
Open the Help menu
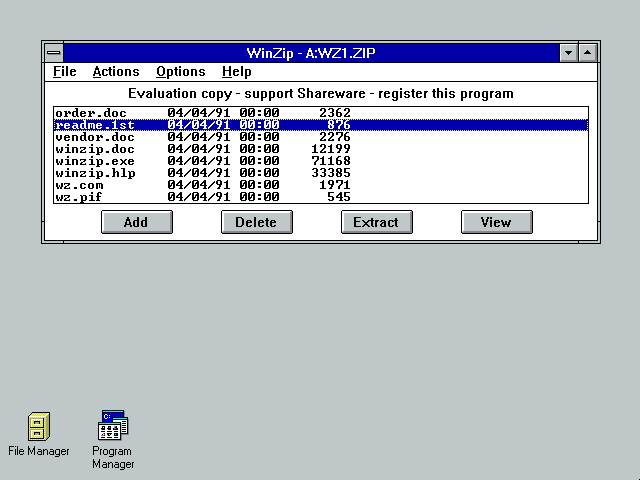[x=237, y=72]
